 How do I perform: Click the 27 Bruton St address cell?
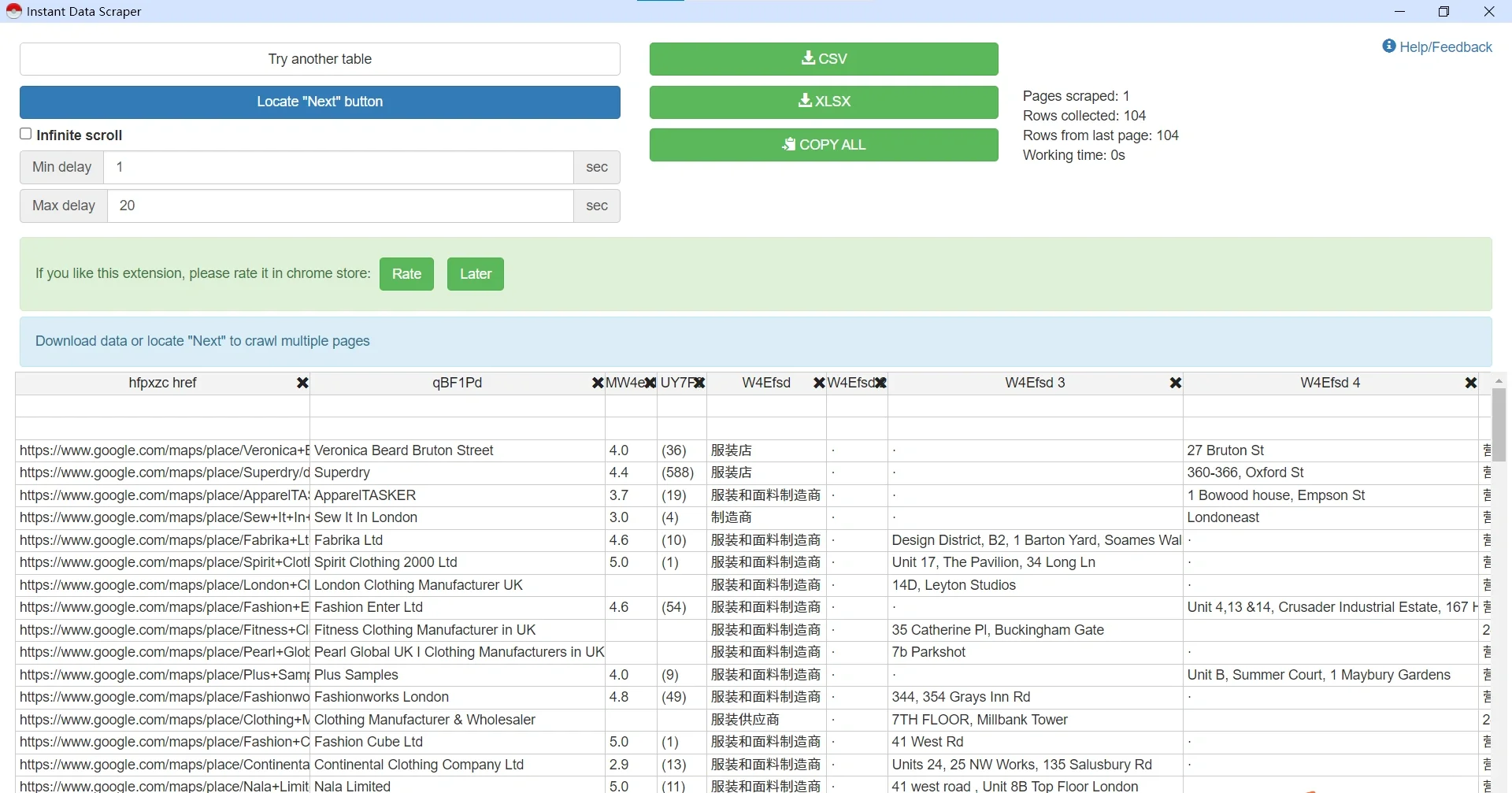[x=1331, y=450]
